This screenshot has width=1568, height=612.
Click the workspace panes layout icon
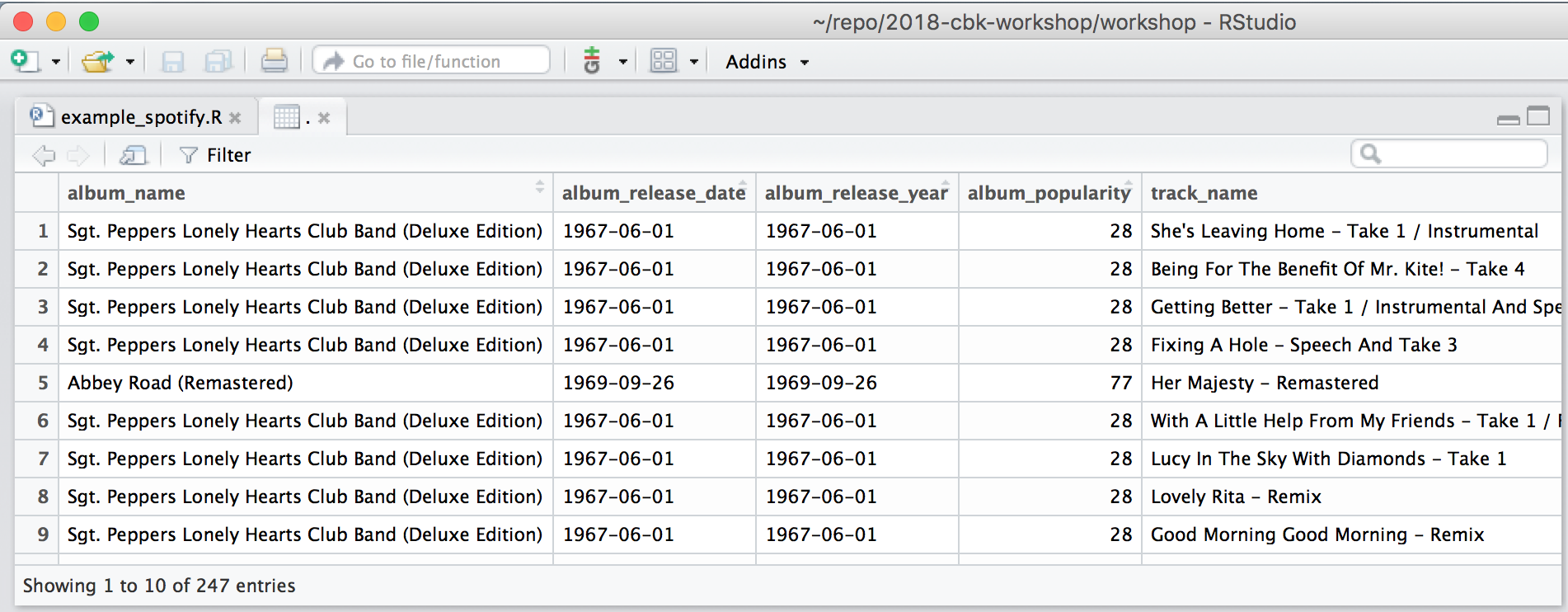click(663, 60)
